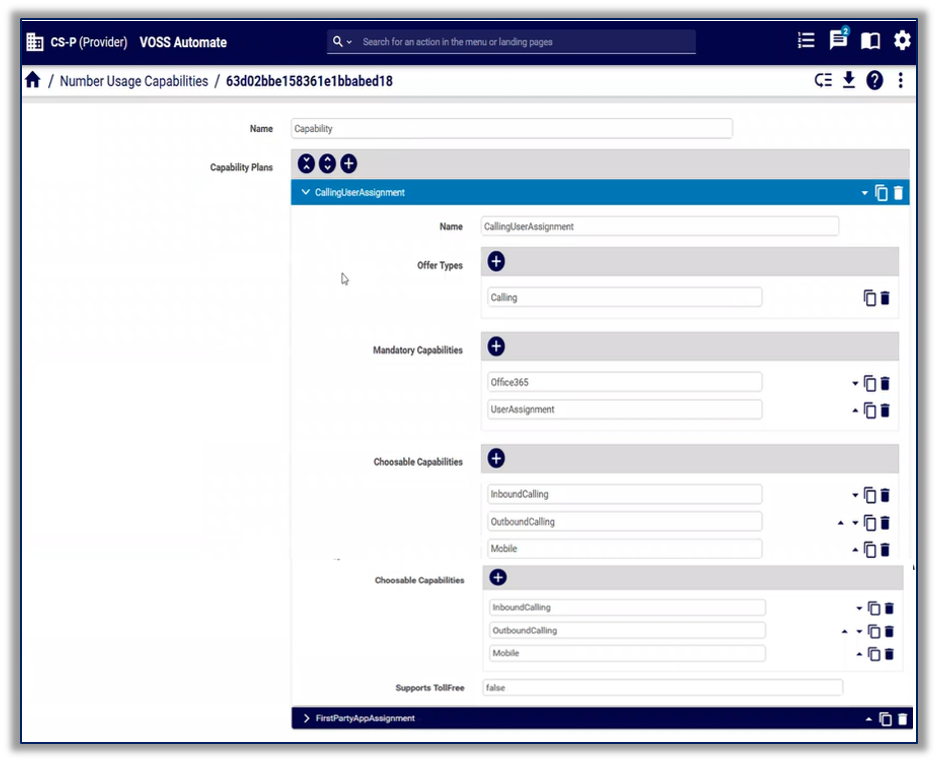Click the home icon in breadcrumb
This screenshot has height=762, width=938.
coord(33,81)
